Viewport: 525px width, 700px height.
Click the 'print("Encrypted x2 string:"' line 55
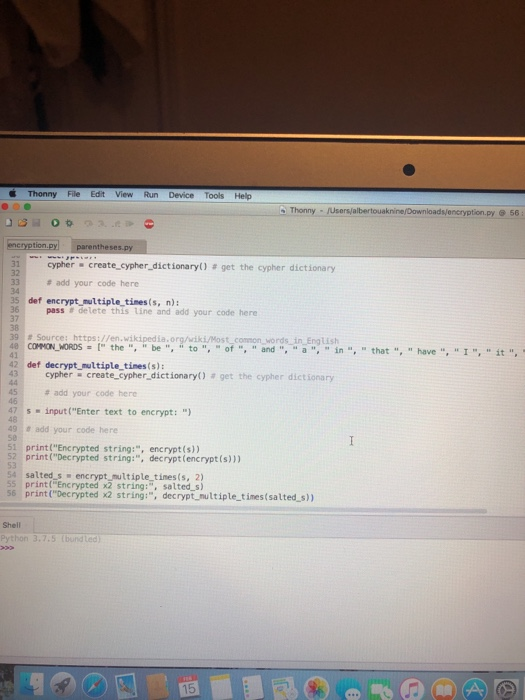[x=114, y=486]
